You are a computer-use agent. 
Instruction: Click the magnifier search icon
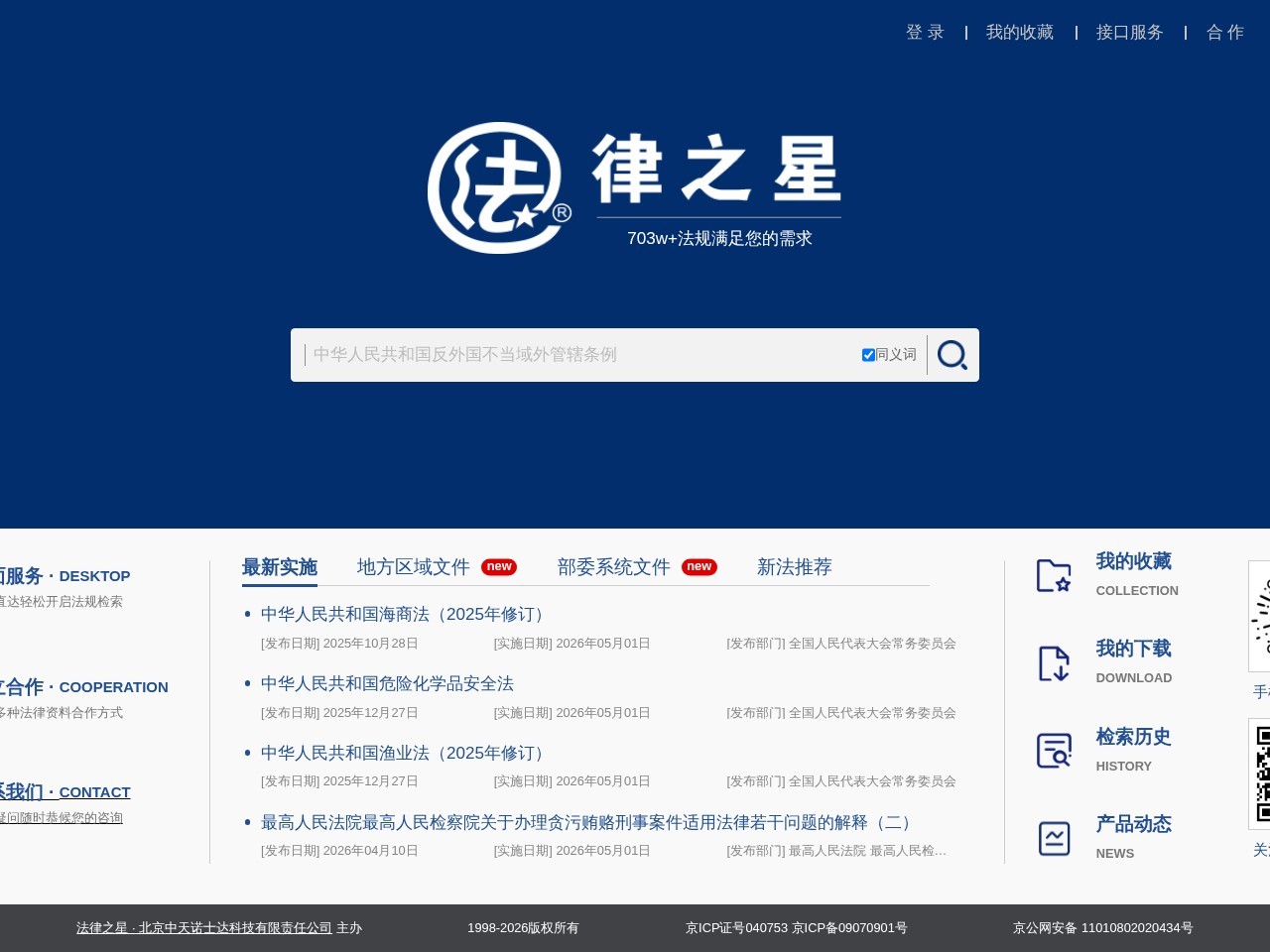[952, 355]
